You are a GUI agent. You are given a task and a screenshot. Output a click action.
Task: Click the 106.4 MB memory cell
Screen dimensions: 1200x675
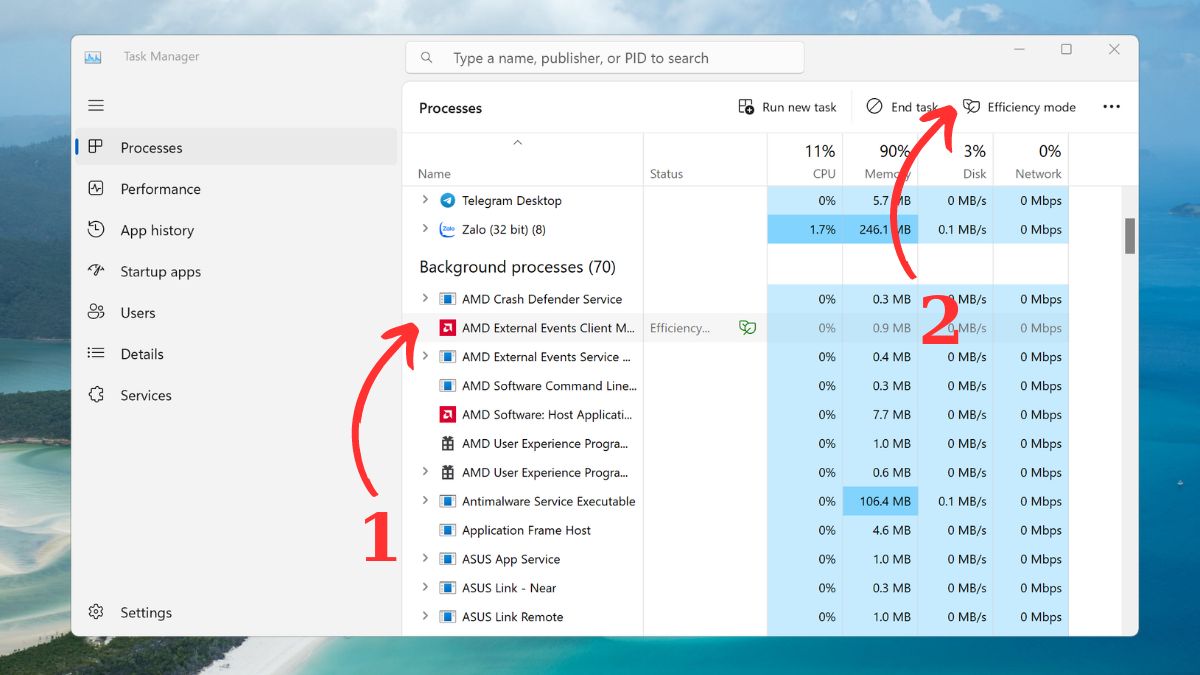[x=880, y=501]
